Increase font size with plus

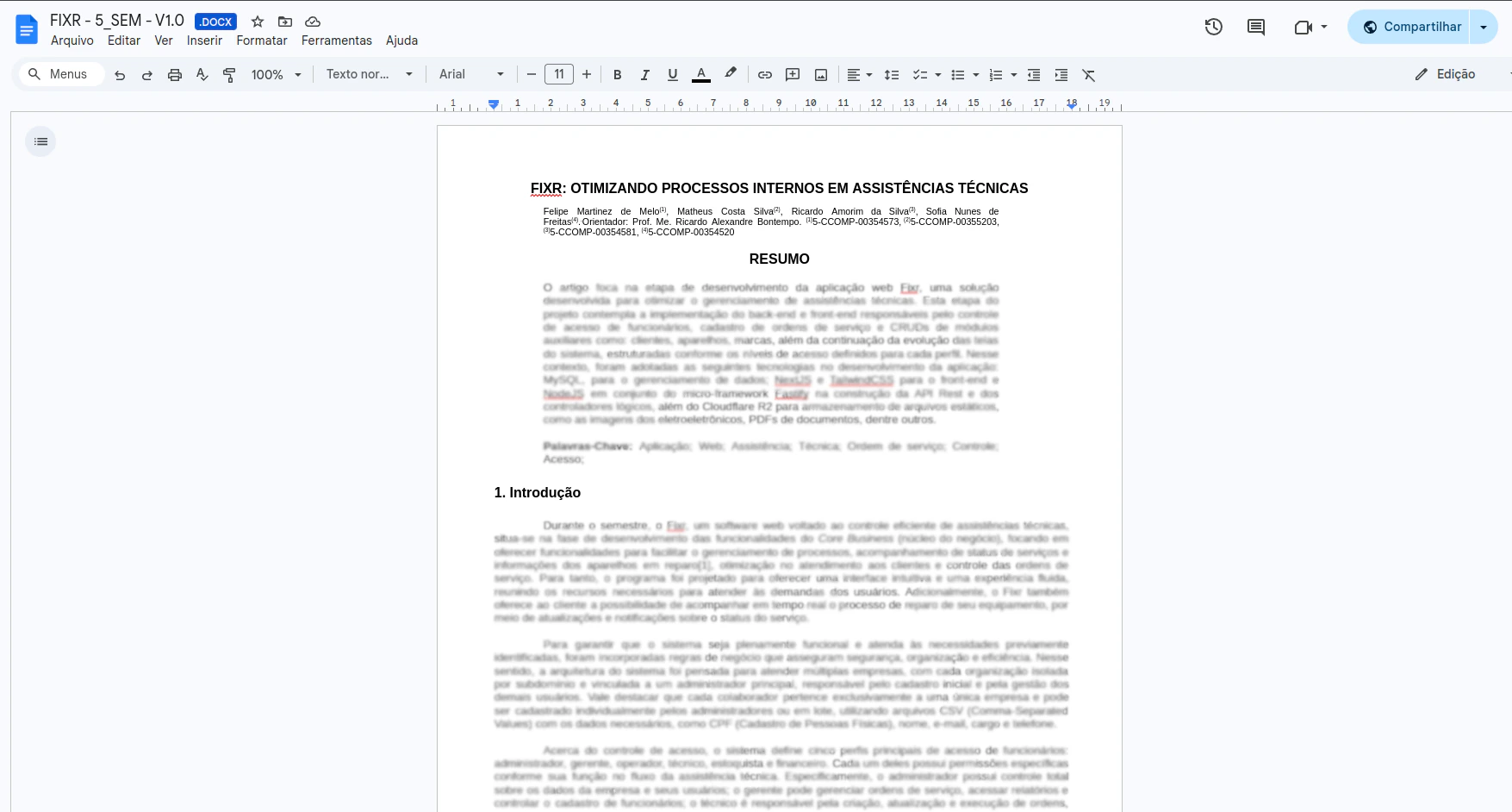point(587,75)
